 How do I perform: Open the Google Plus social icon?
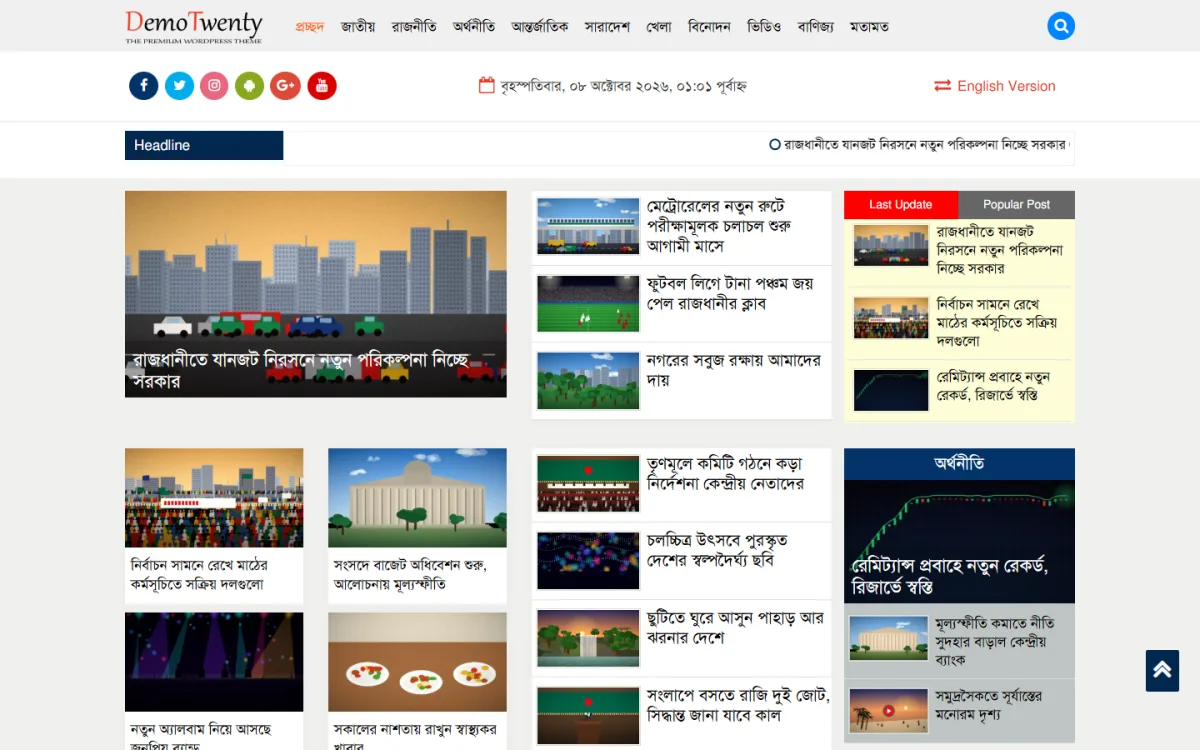(285, 86)
